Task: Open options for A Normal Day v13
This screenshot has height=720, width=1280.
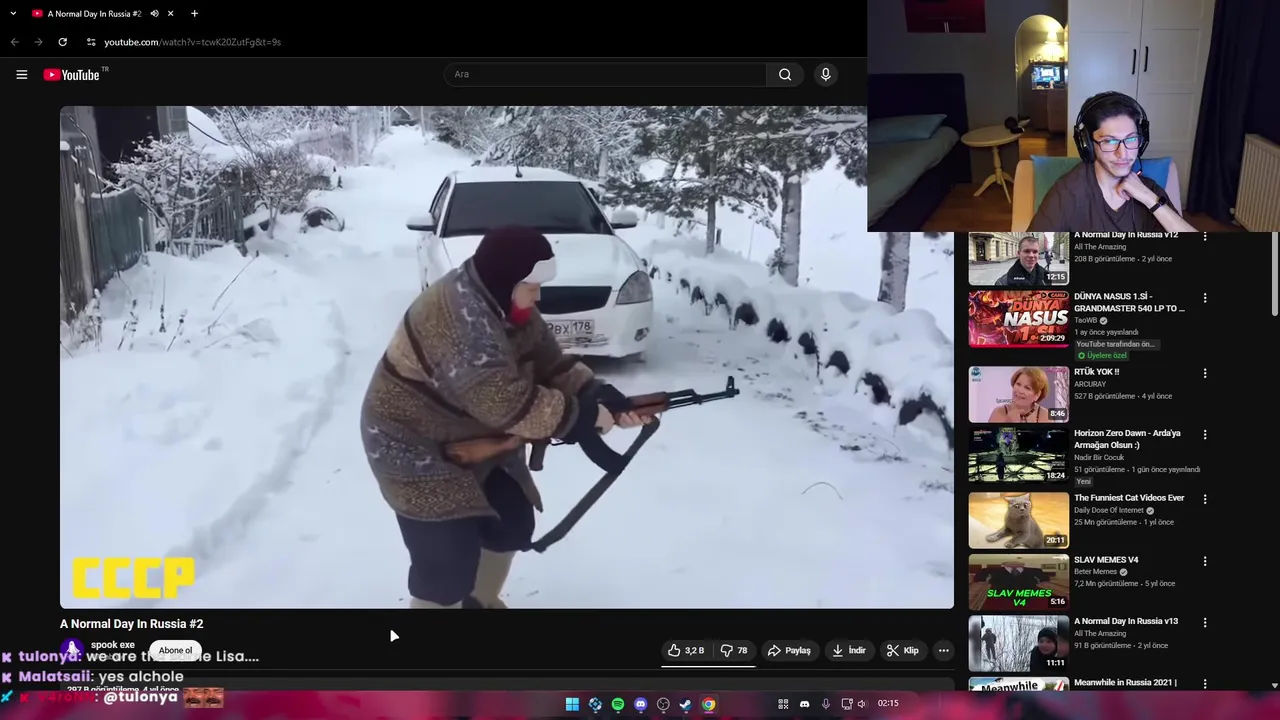Action: 1205,622
